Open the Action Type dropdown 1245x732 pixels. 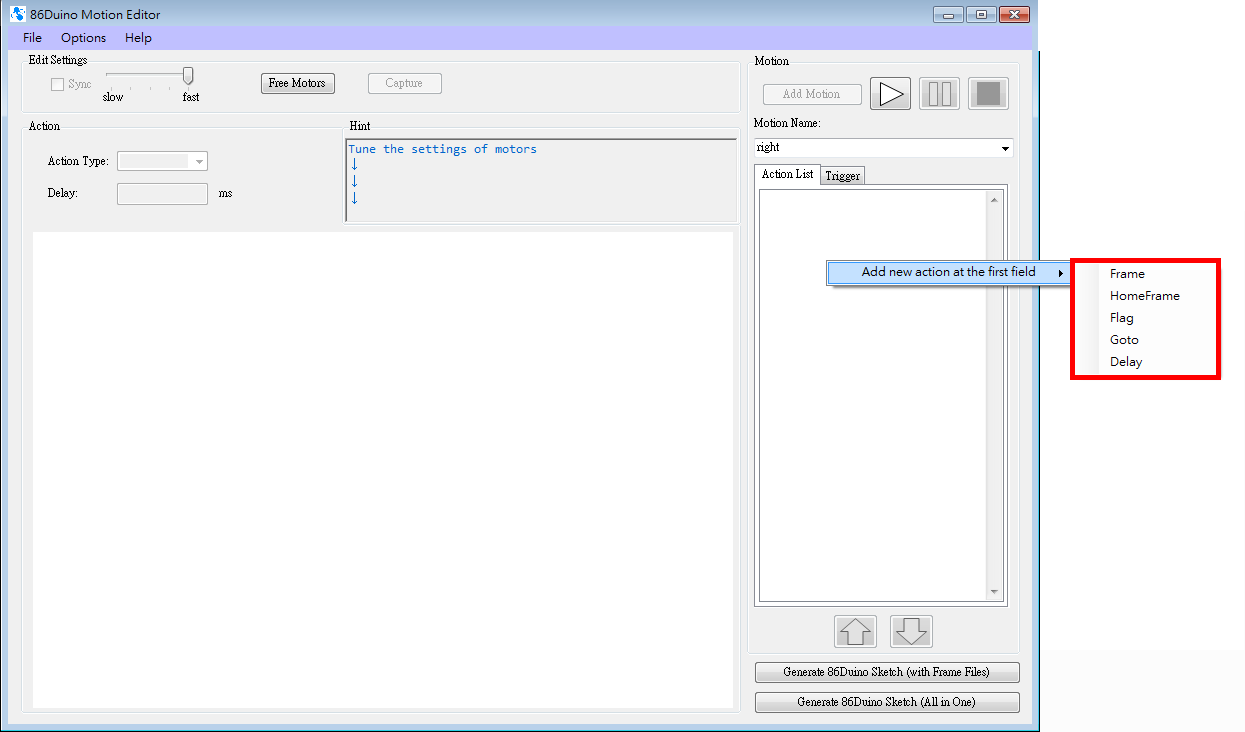pos(162,161)
